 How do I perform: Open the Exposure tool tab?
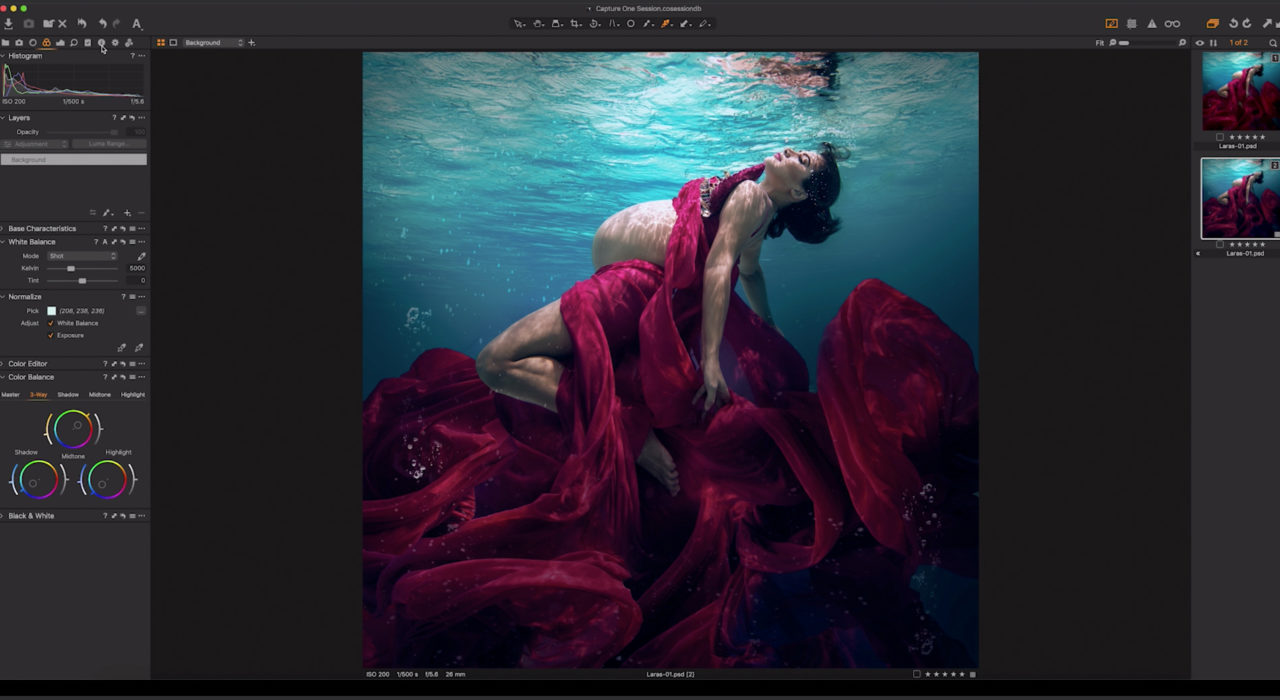[60, 43]
